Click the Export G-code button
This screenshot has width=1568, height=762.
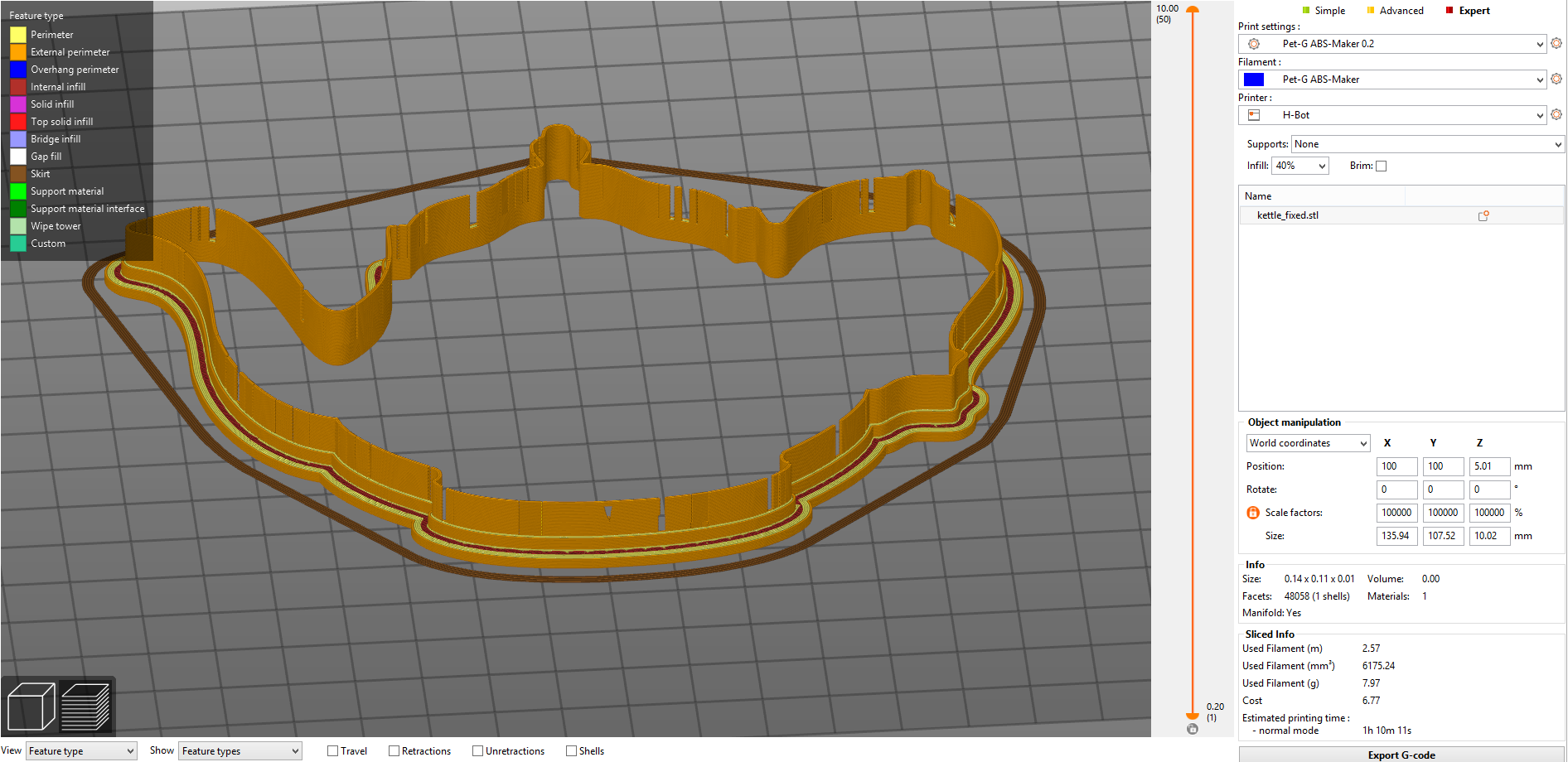pos(1401,755)
